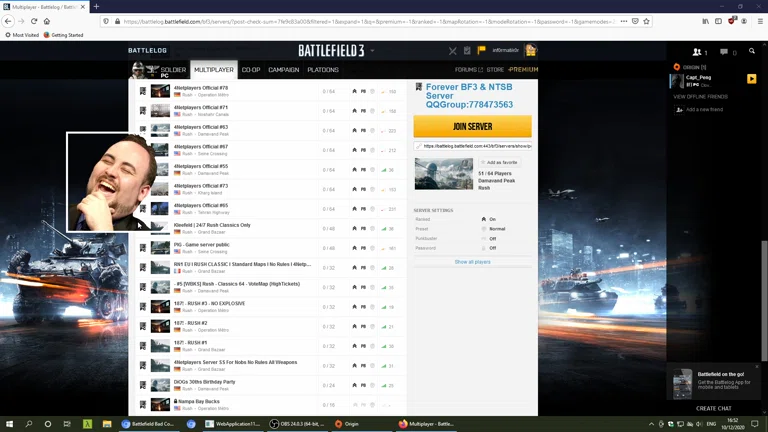This screenshot has width=768, height=432.
Task: Open a new Firefox tab
Action: [96, 6]
